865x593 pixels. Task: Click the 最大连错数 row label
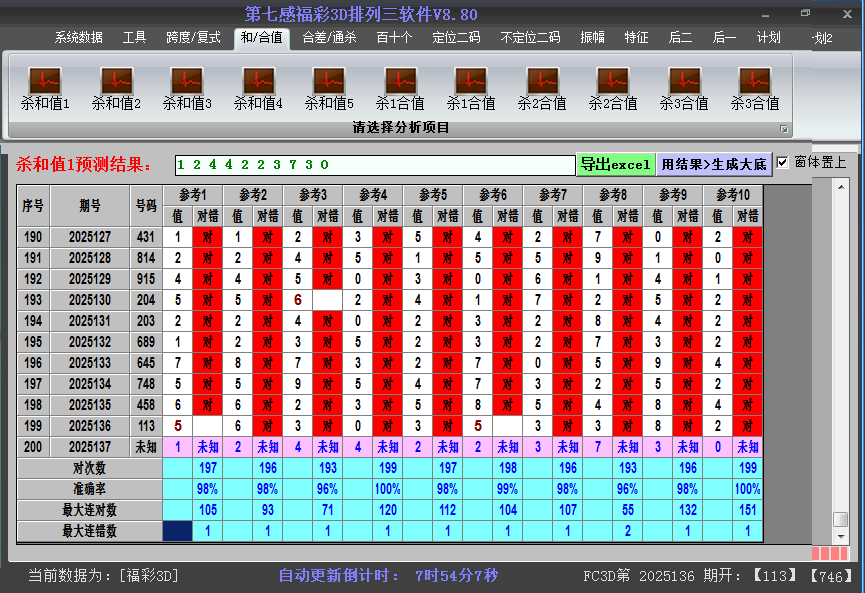tap(89, 531)
